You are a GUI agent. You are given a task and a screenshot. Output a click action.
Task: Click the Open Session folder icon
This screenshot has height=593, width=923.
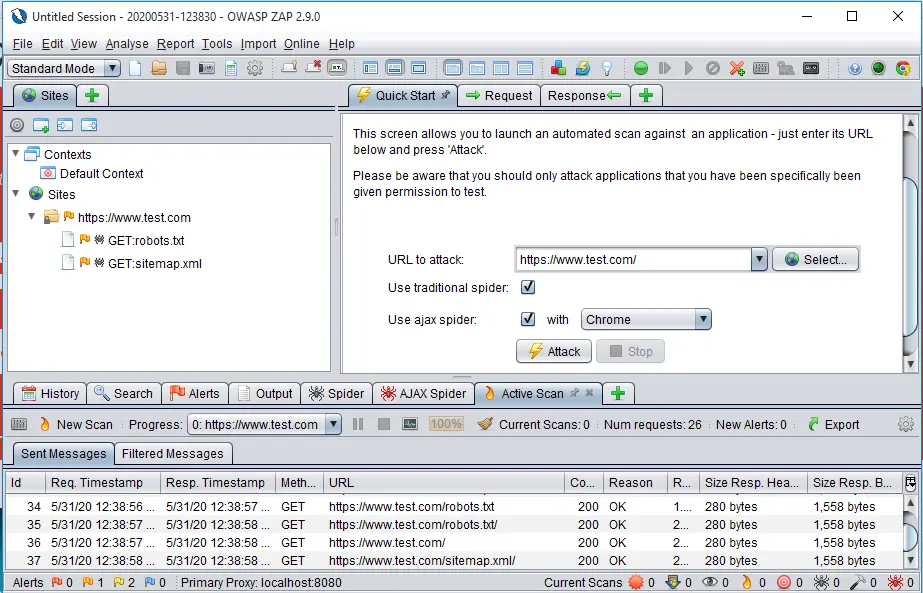(159, 68)
